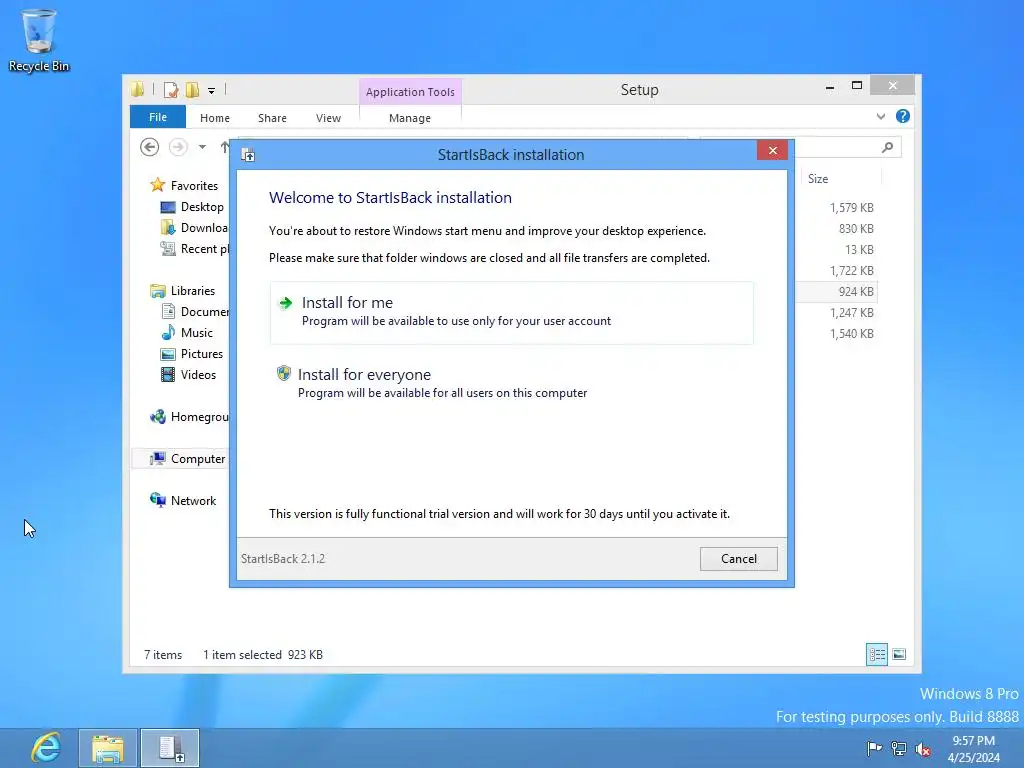Click the network icon in system tray
Viewport: 1024px width, 768px height.
(899, 748)
